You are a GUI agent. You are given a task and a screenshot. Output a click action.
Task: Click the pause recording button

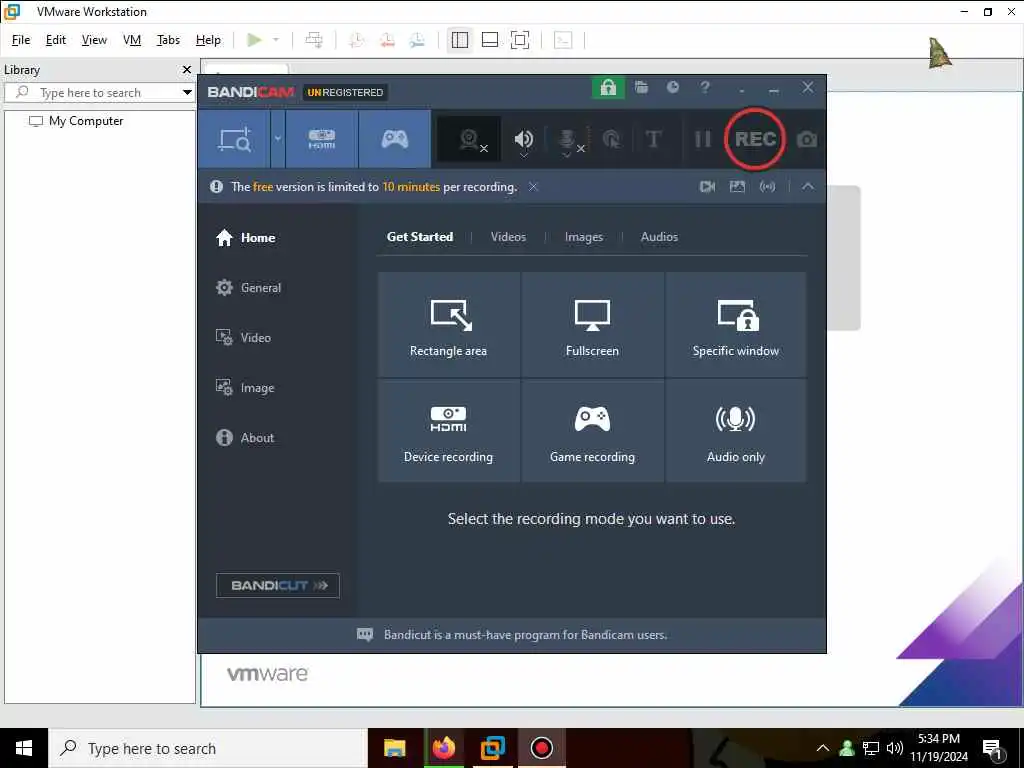click(x=703, y=139)
